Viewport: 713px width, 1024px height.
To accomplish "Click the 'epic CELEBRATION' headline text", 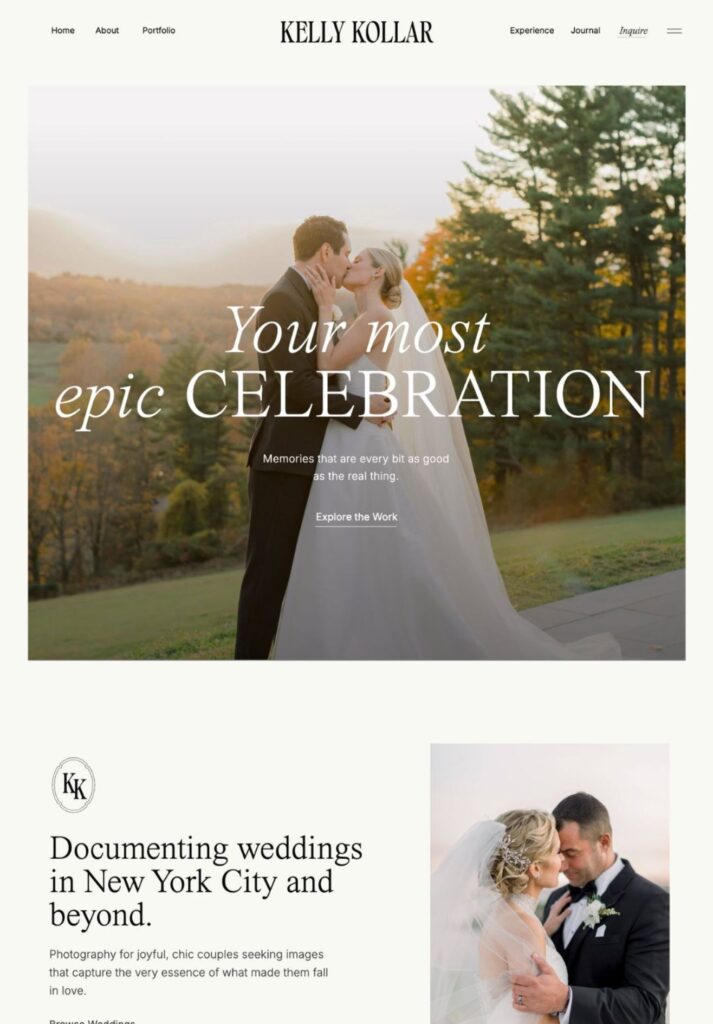I will 353,396.
